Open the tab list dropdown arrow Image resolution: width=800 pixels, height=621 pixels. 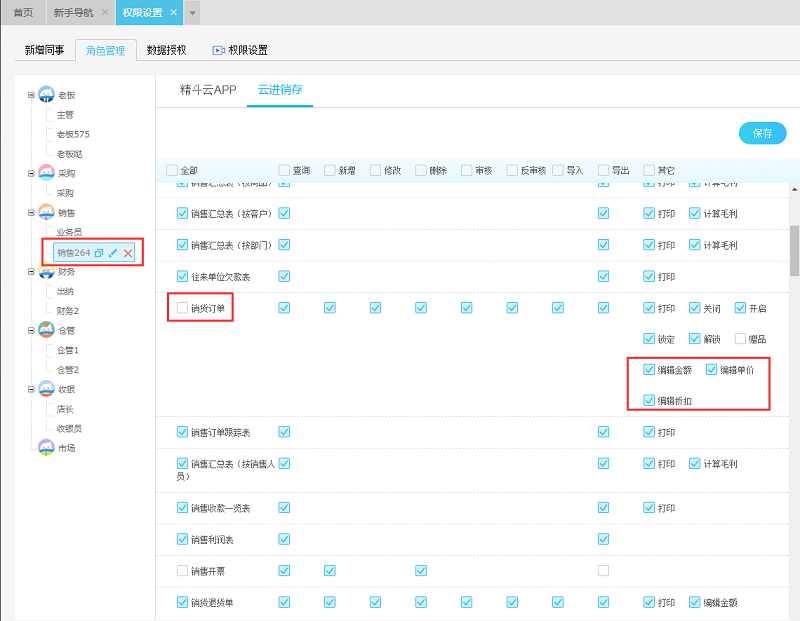point(192,13)
